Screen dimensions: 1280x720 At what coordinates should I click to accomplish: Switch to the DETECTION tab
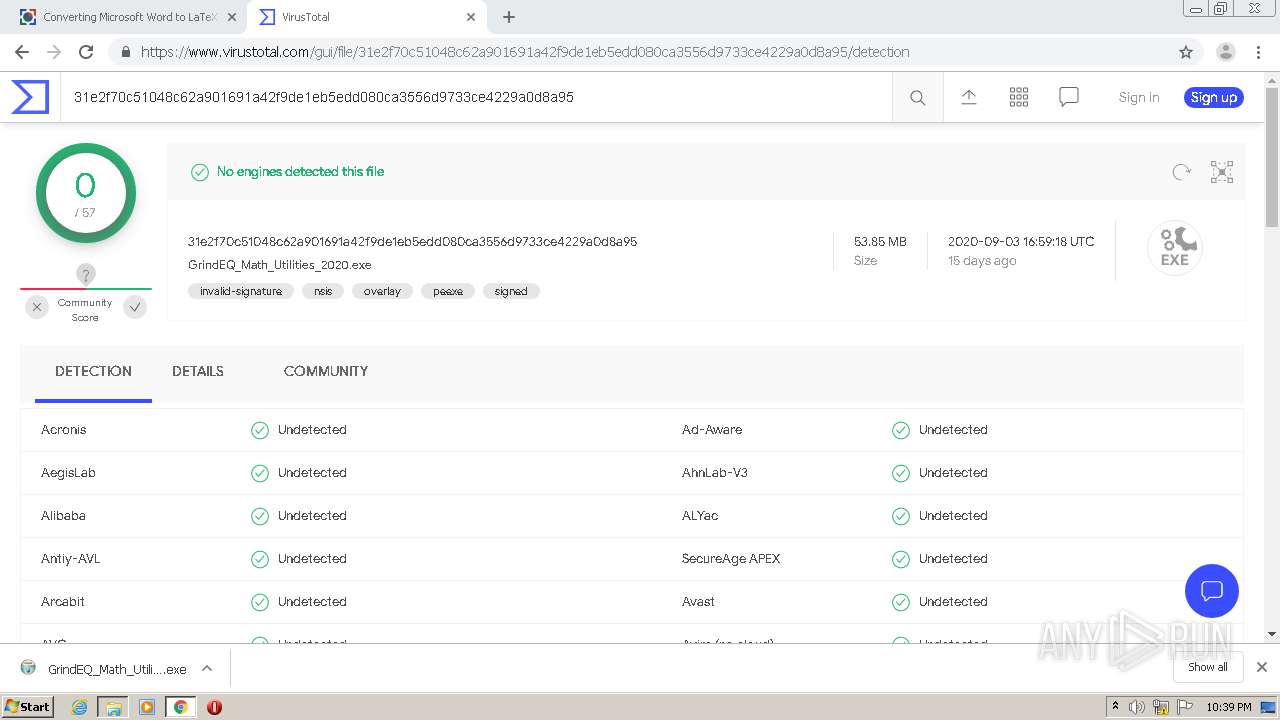[x=93, y=371]
